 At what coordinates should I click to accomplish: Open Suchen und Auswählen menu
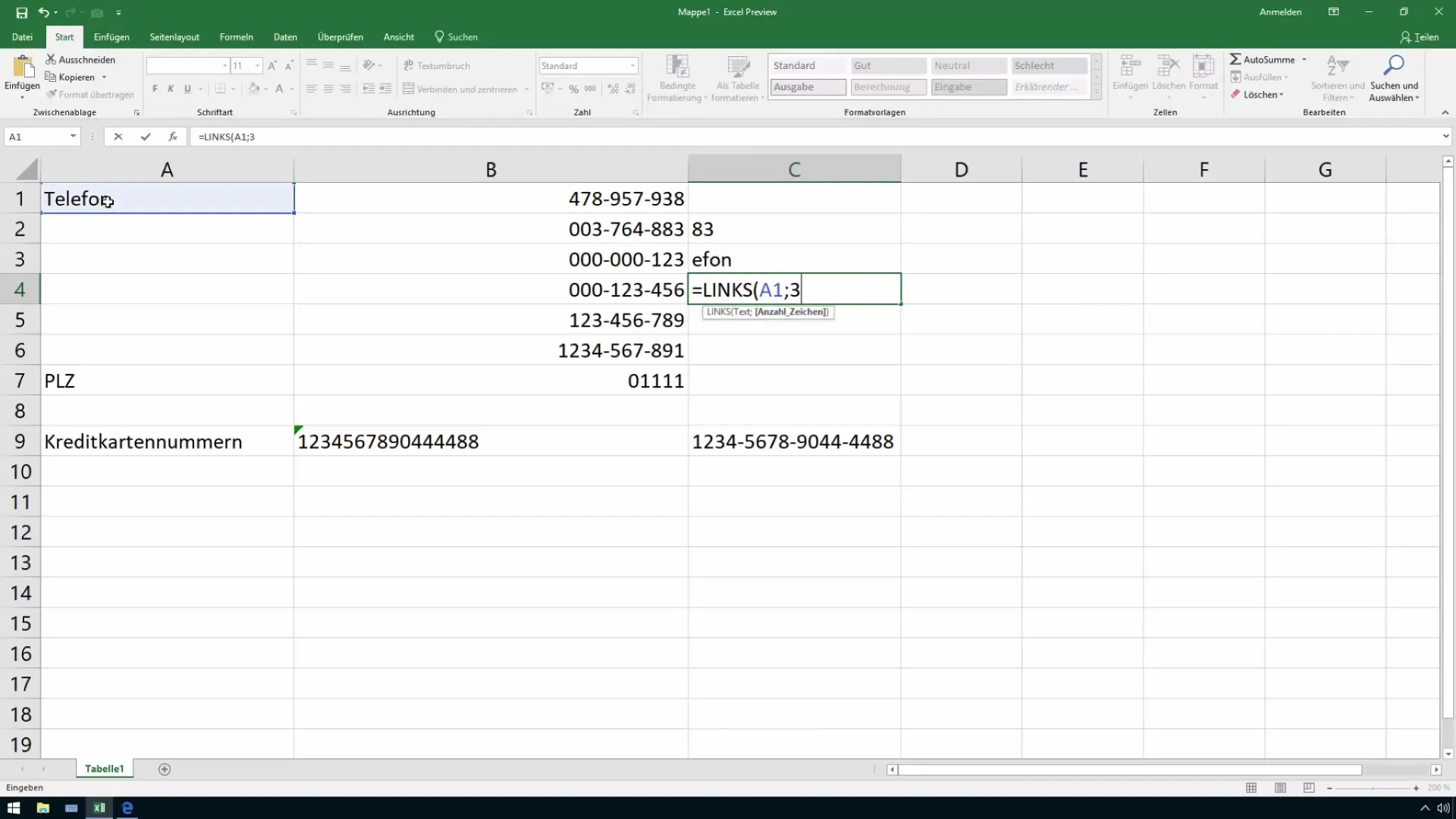1394,78
